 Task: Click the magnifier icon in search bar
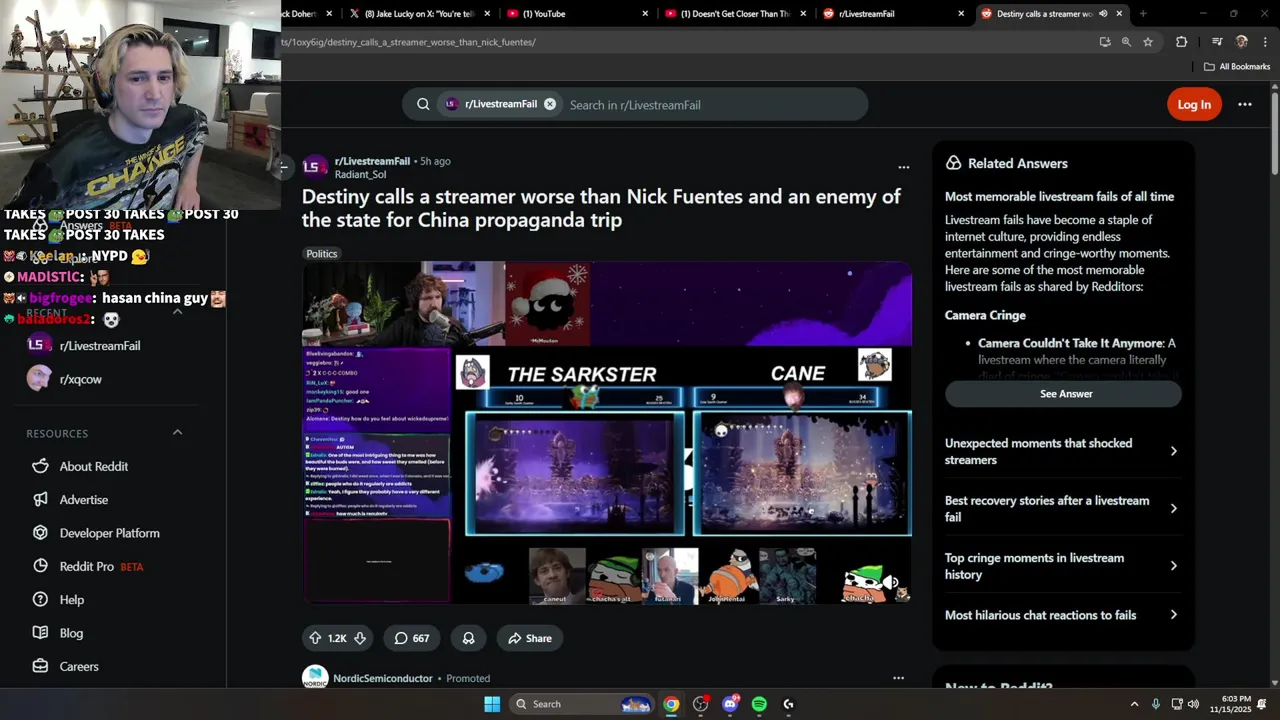(x=423, y=104)
